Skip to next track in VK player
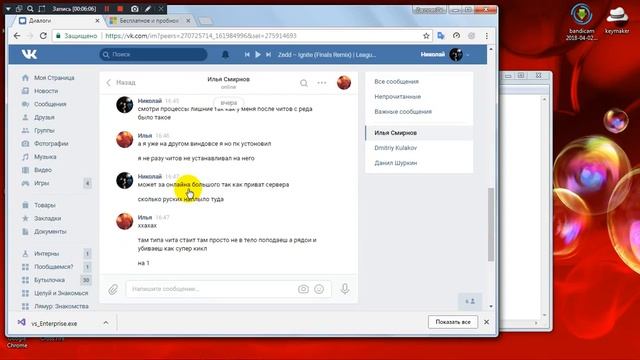Image resolution: width=640 pixels, height=360 pixels. pos(268,54)
